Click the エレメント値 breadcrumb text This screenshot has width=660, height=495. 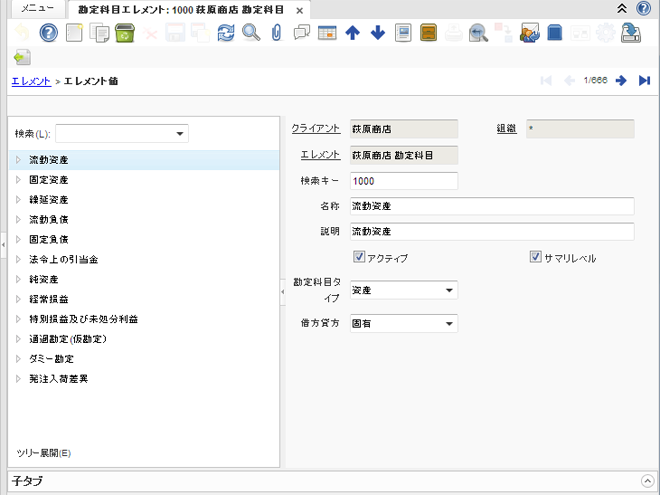[x=90, y=81]
